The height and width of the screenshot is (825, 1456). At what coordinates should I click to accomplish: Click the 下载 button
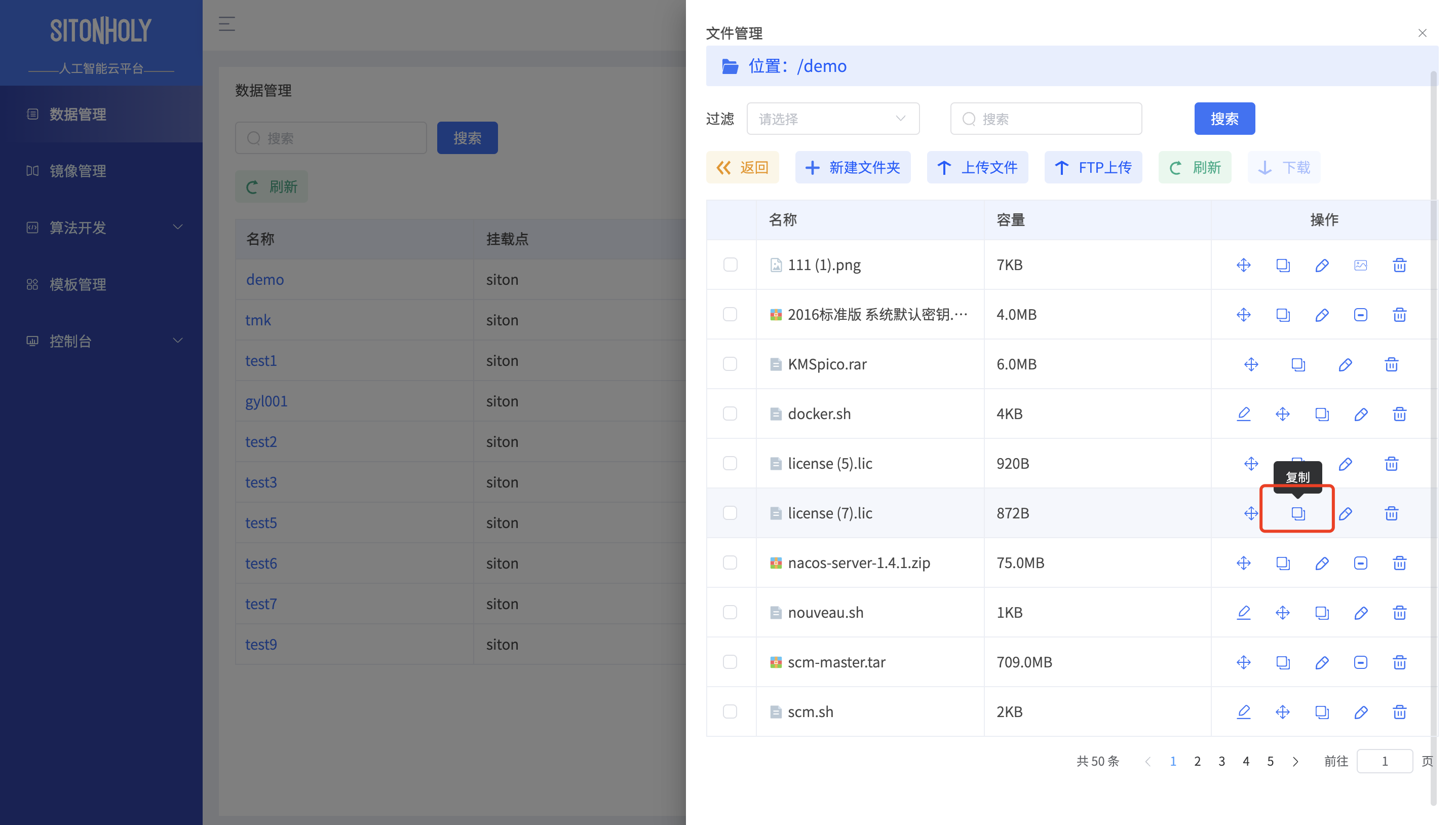(1284, 168)
